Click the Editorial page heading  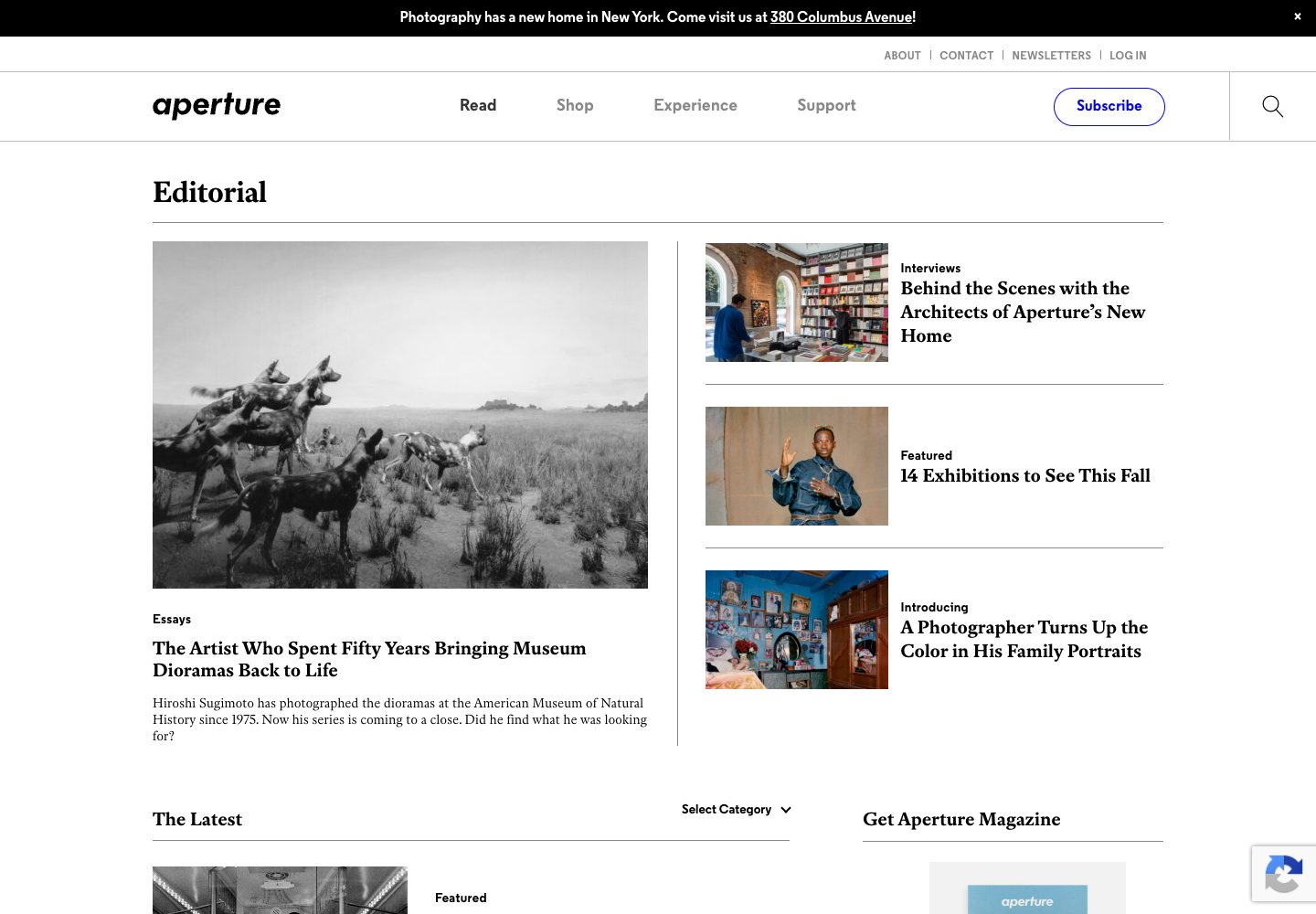coord(209,193)
